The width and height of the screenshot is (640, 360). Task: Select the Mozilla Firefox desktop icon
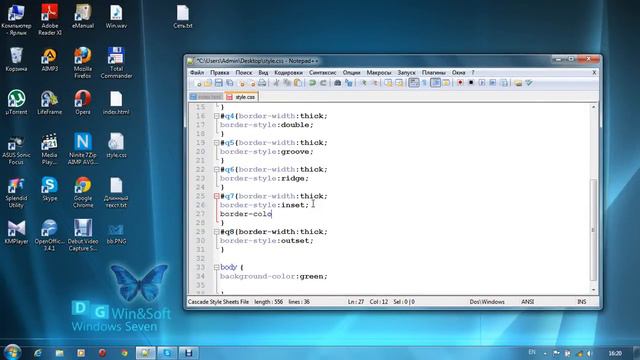[83, 62]
